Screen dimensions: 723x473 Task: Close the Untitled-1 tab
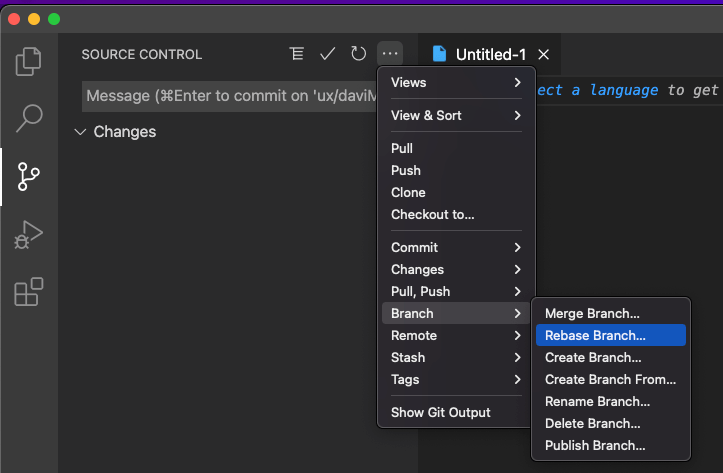click(x=543, y=54)
